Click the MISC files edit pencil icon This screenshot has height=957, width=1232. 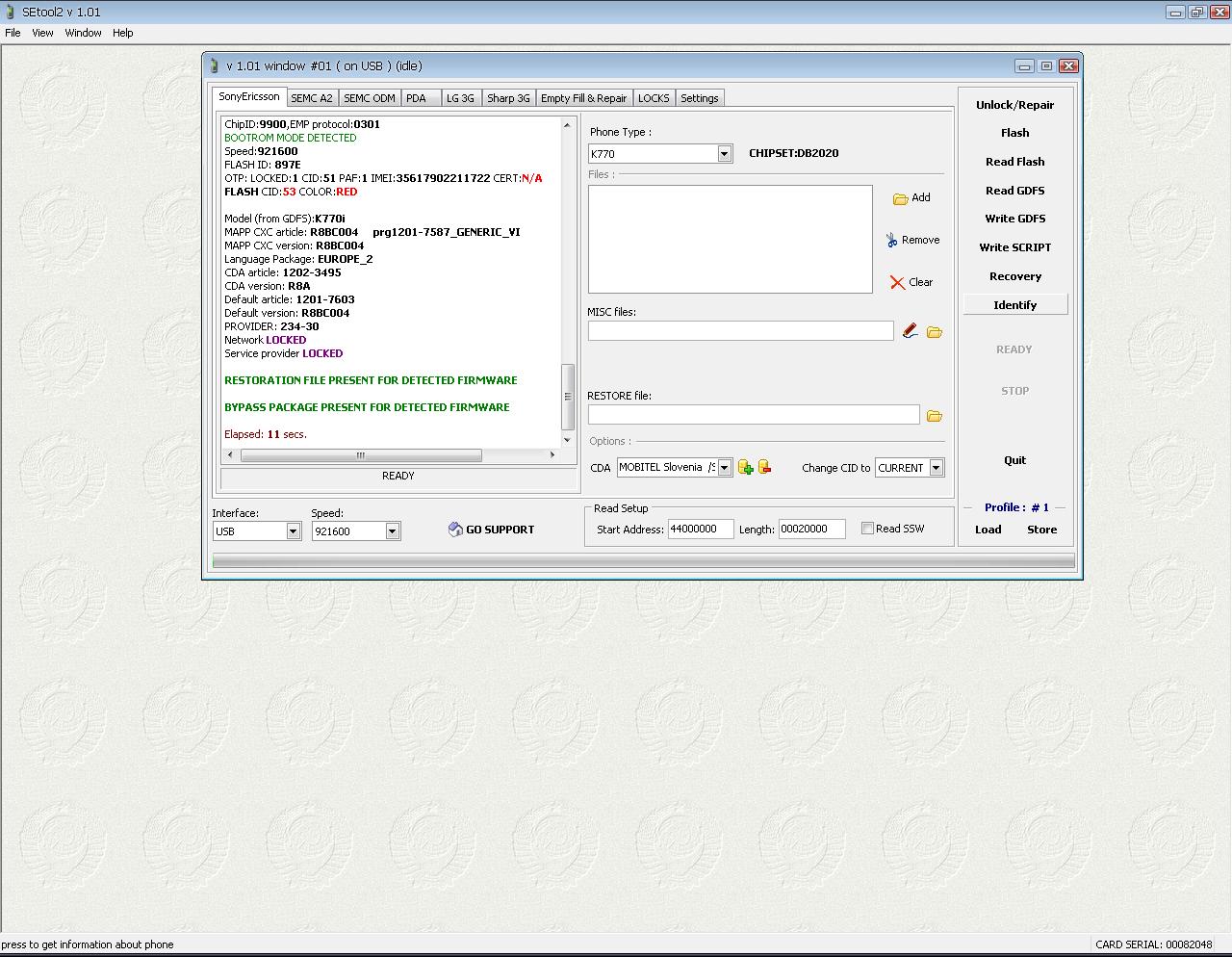tap(911, 331)
